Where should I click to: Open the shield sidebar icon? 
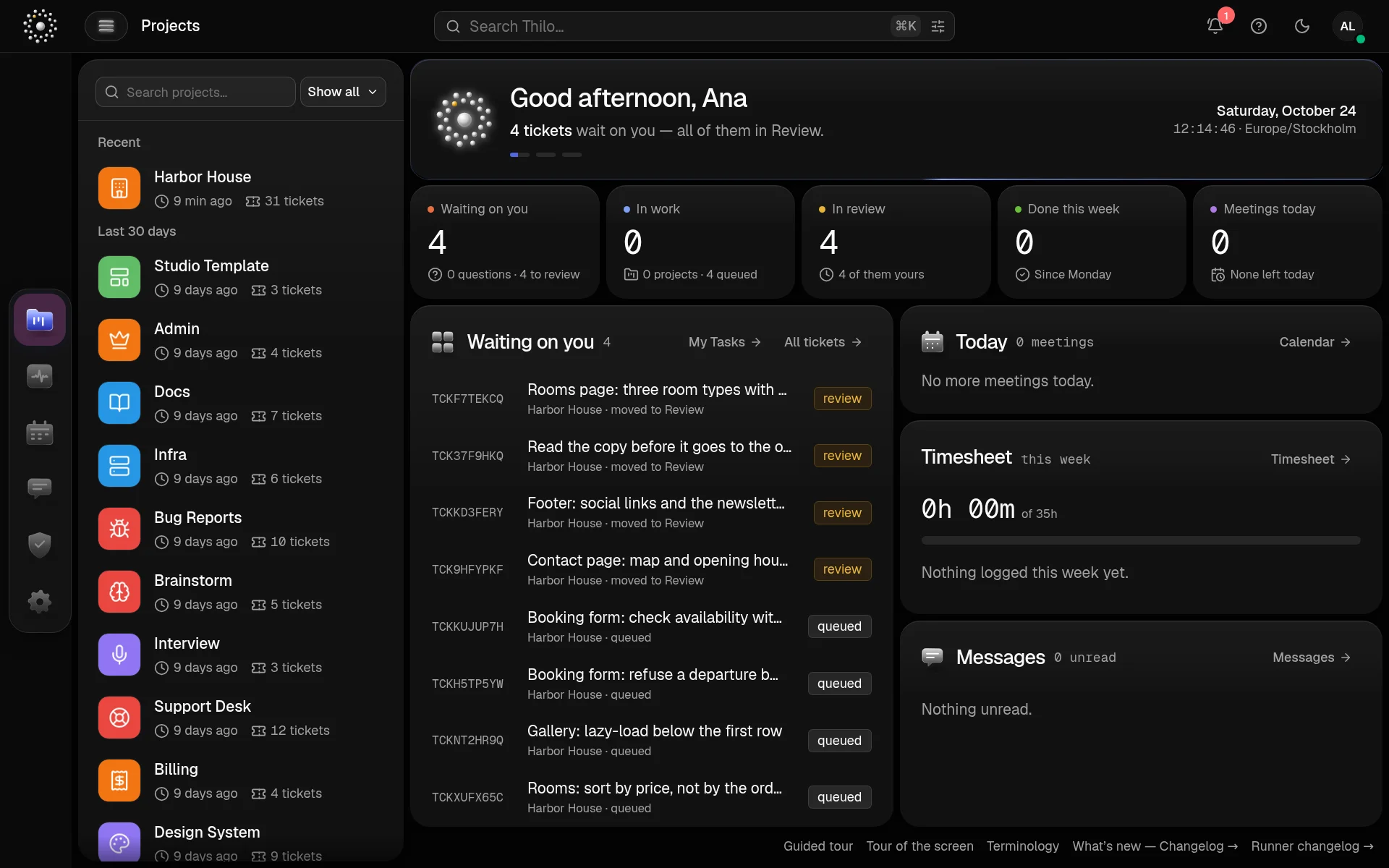click(x=40, y=545)
